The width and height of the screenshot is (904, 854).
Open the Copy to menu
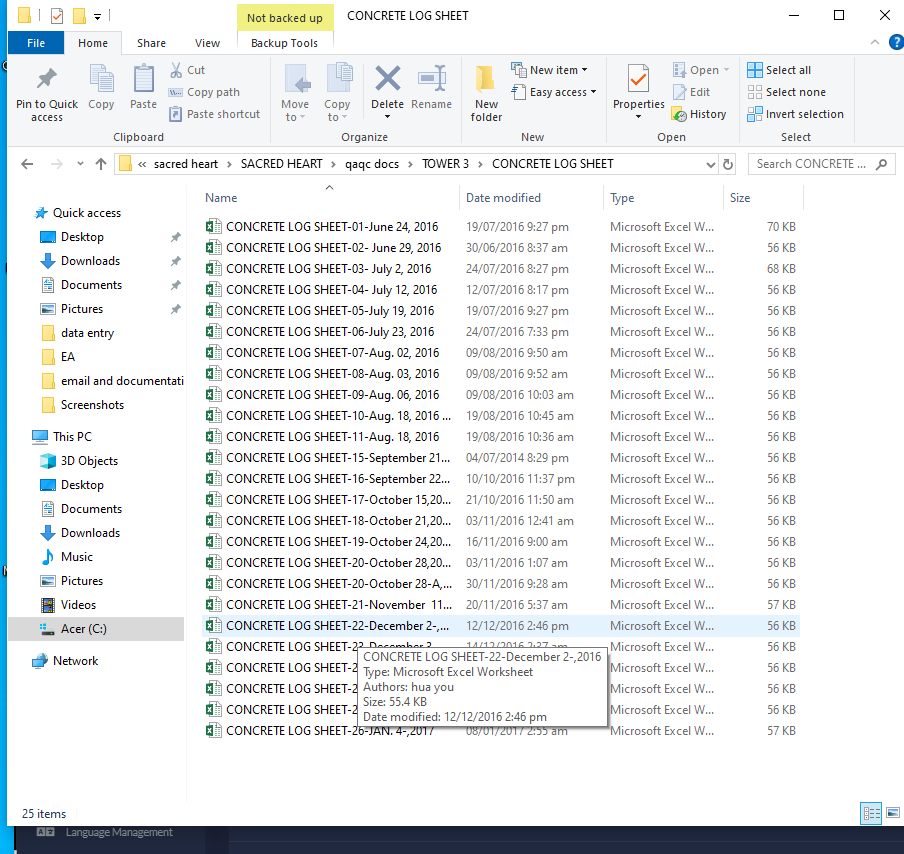337,93
